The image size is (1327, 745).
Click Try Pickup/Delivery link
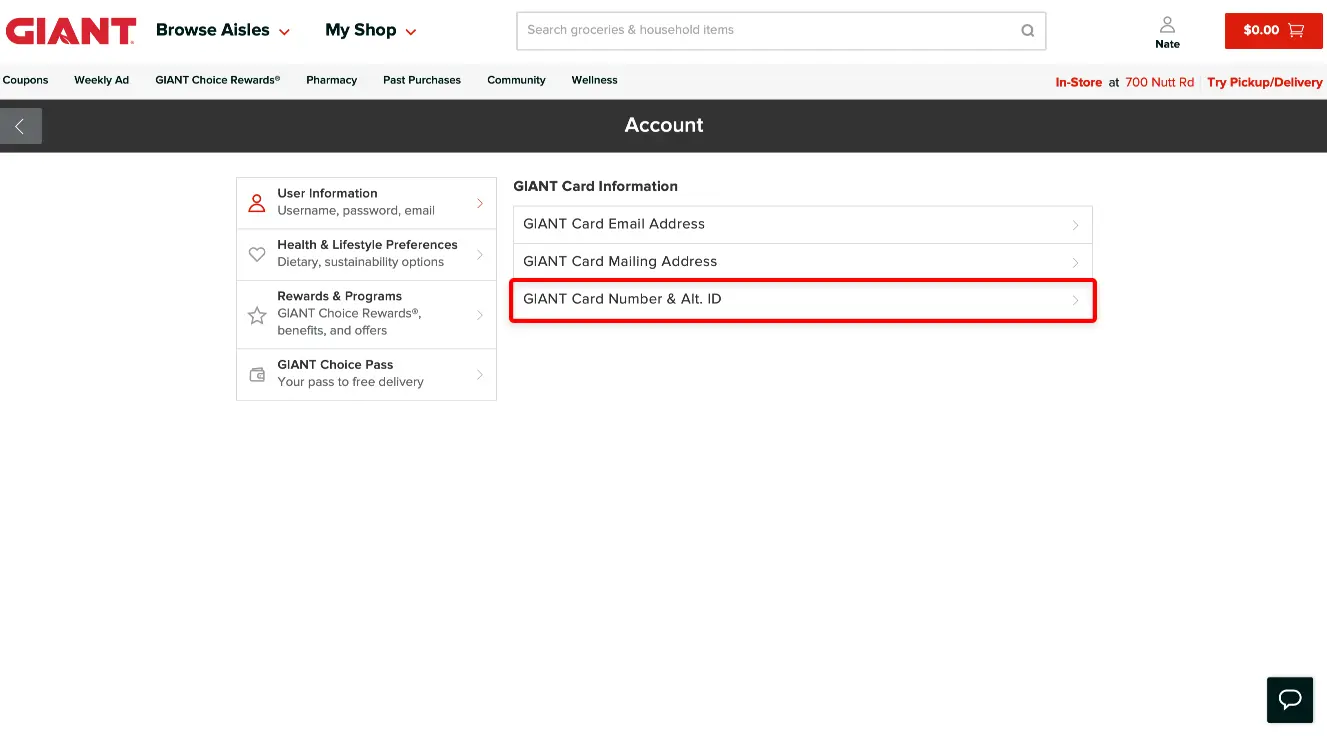click(x=1265, y=82)
